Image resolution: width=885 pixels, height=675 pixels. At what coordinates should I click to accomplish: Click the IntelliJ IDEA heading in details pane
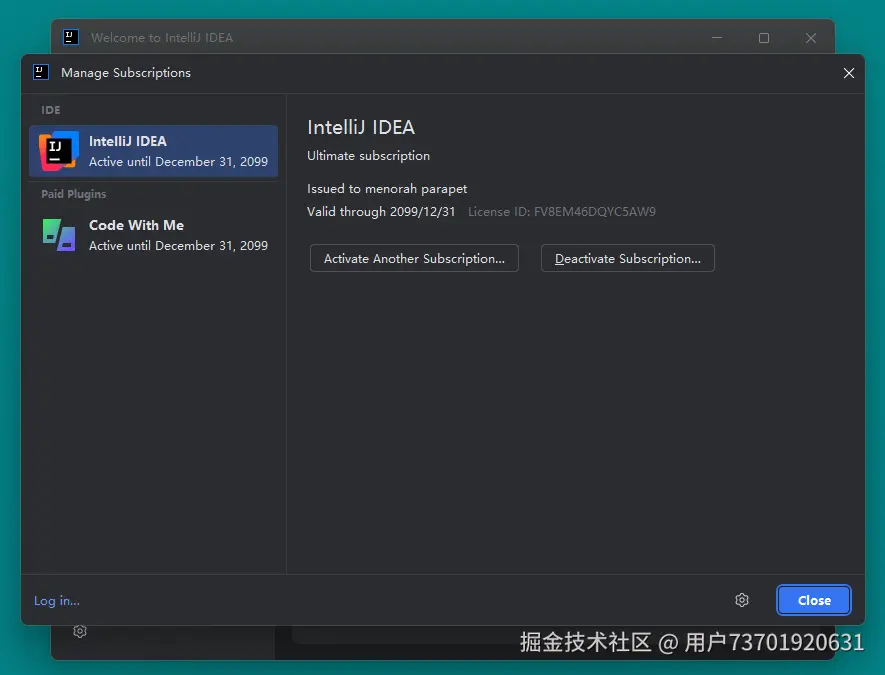point(361,127)
